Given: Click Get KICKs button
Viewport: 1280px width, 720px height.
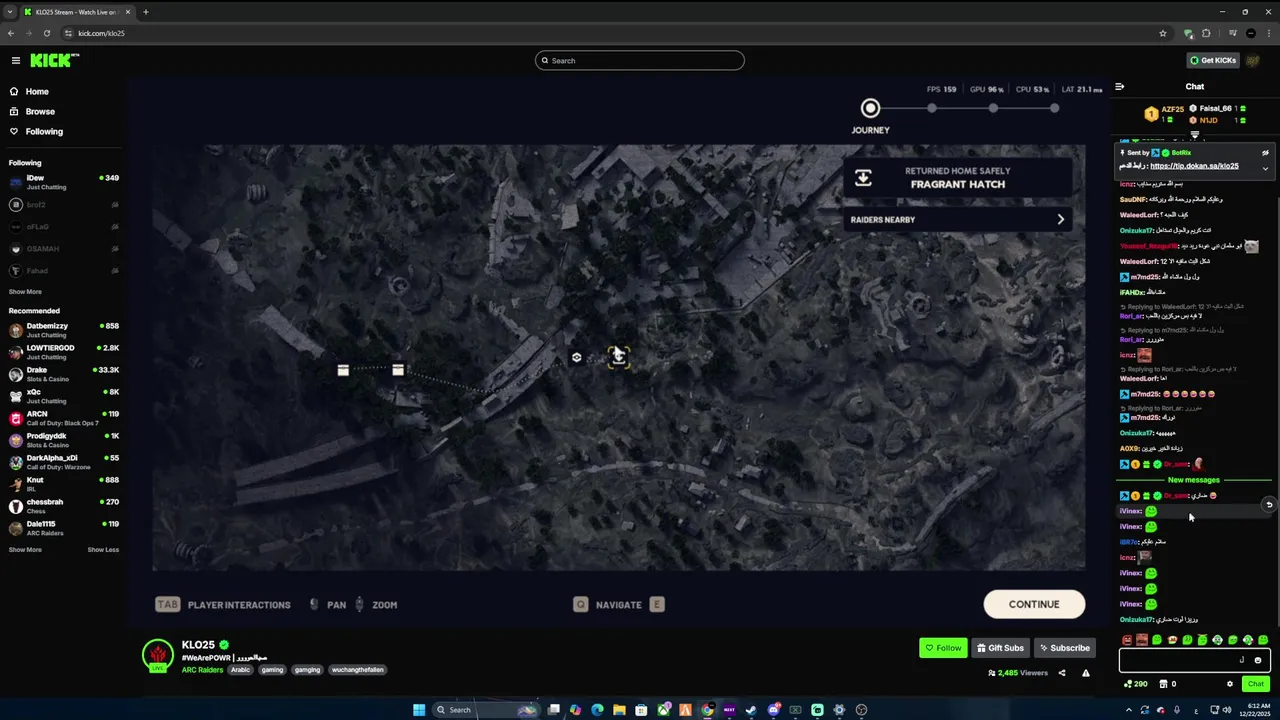Looking at the screenshot, I should 1213,60.
